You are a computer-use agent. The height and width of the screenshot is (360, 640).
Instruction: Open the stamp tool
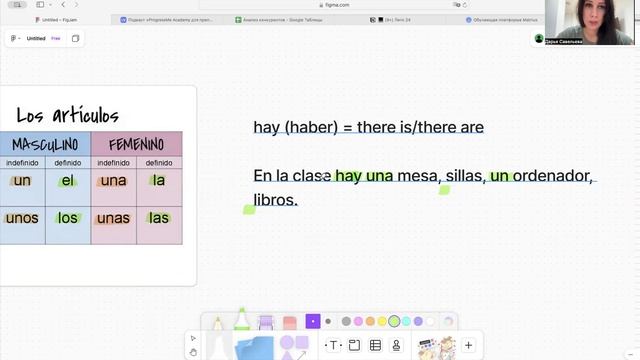[396, 345]
